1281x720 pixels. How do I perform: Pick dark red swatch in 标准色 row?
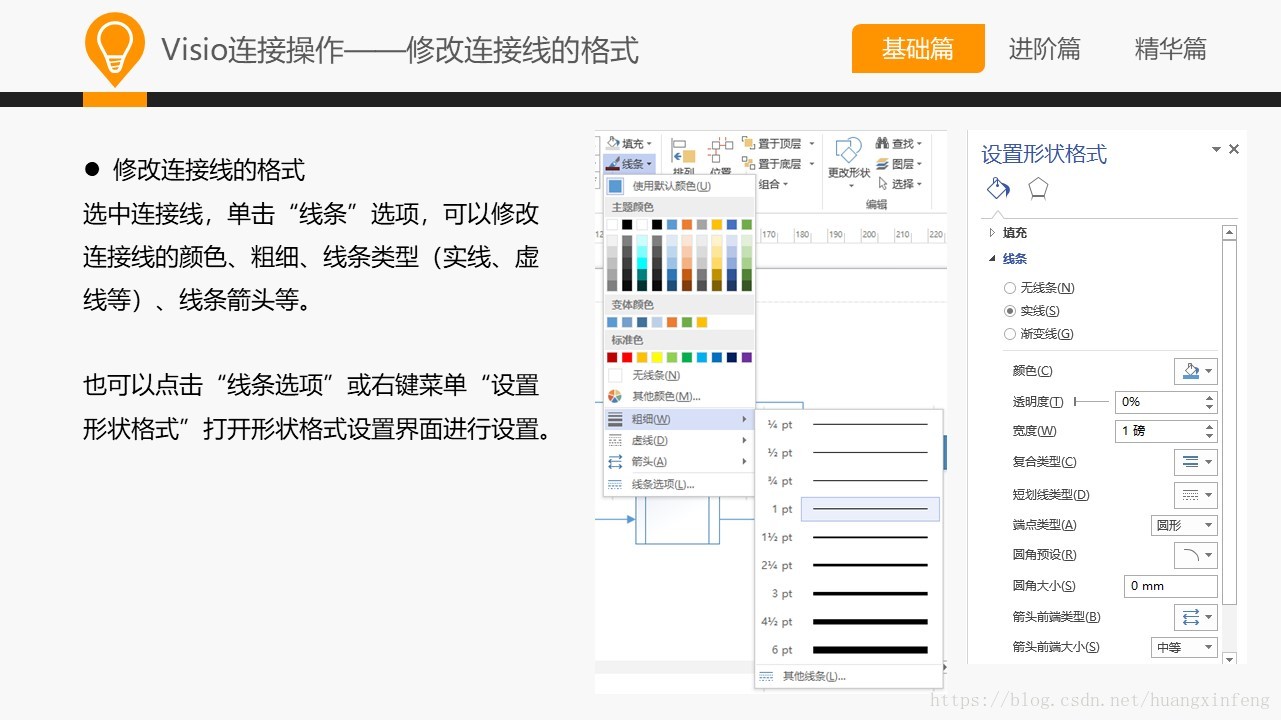click(x=612, y=357)
